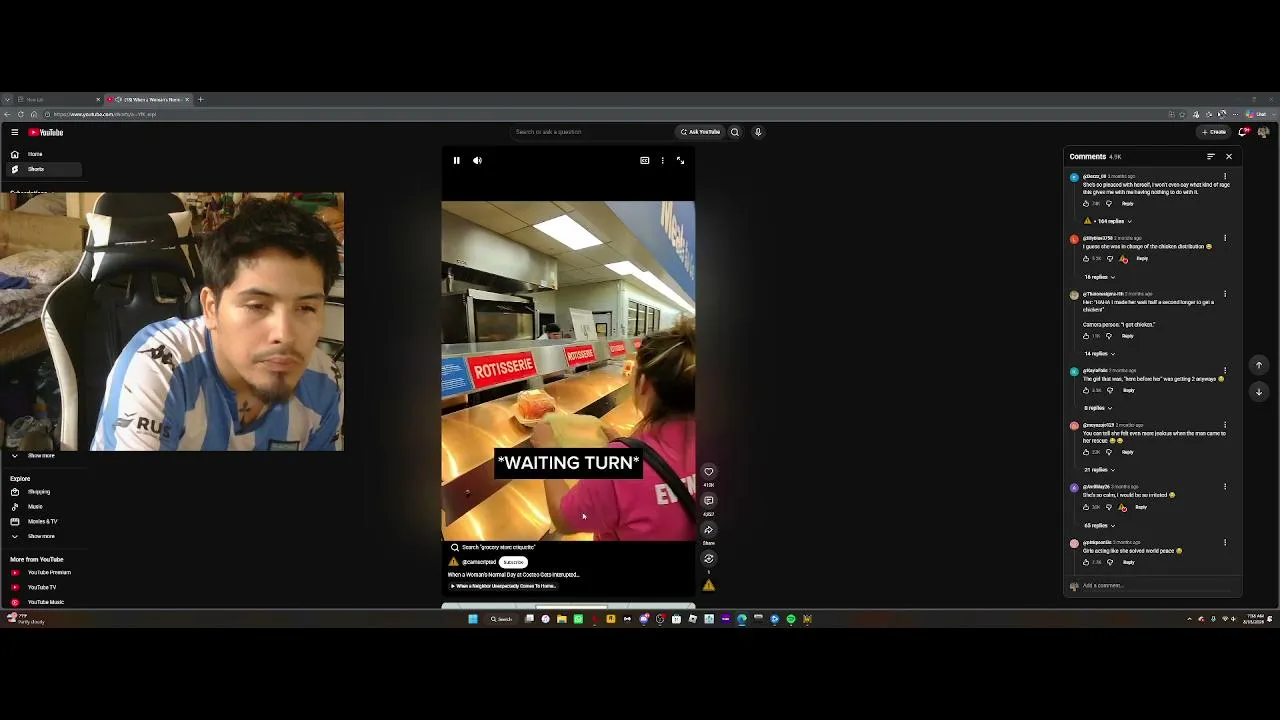Click the magnifier search button
This screenshot has width=1280, height=720.
coord(735,132)
